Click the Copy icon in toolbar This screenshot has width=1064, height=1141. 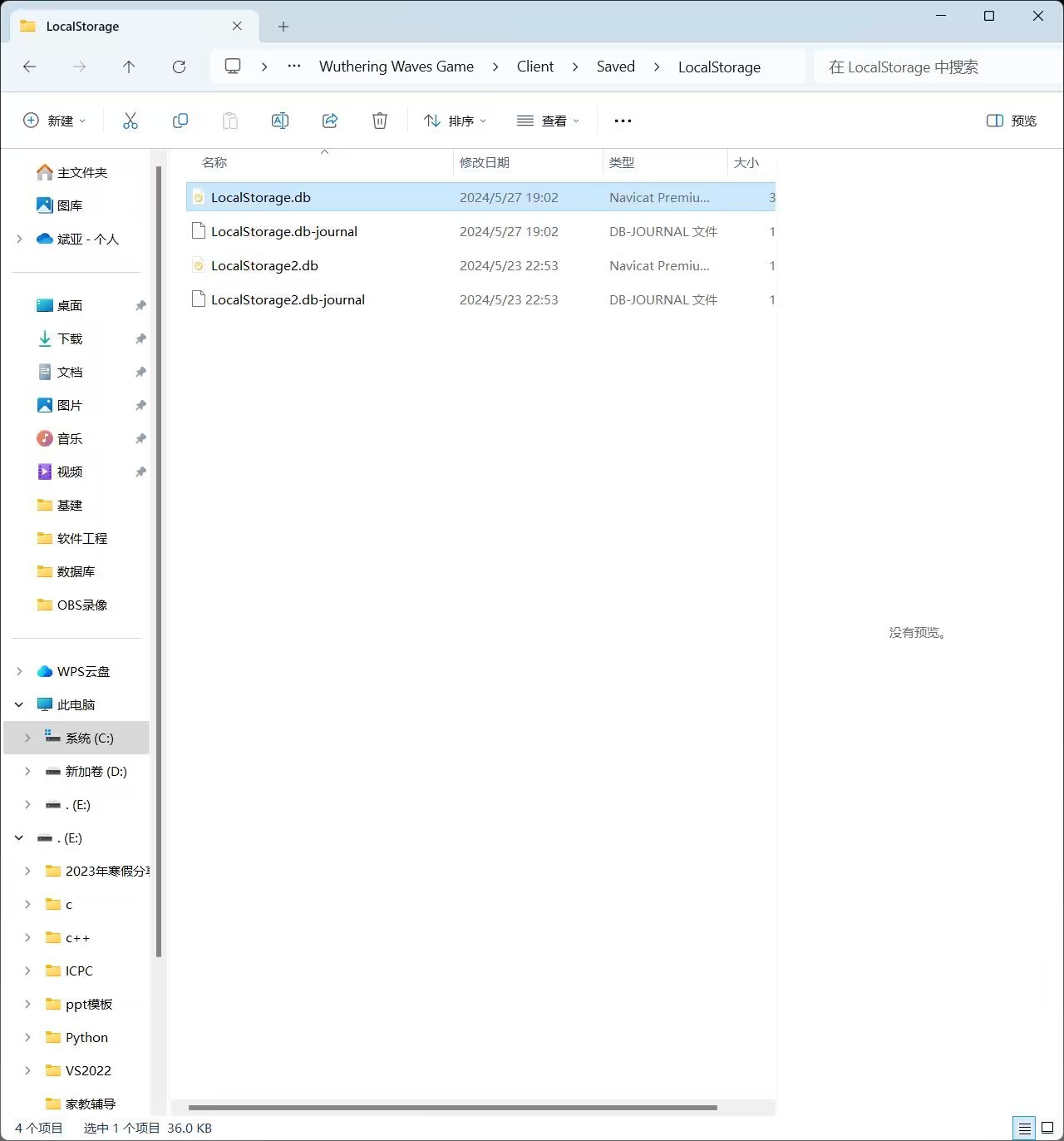pyautogui.click(x=180, y=121)
